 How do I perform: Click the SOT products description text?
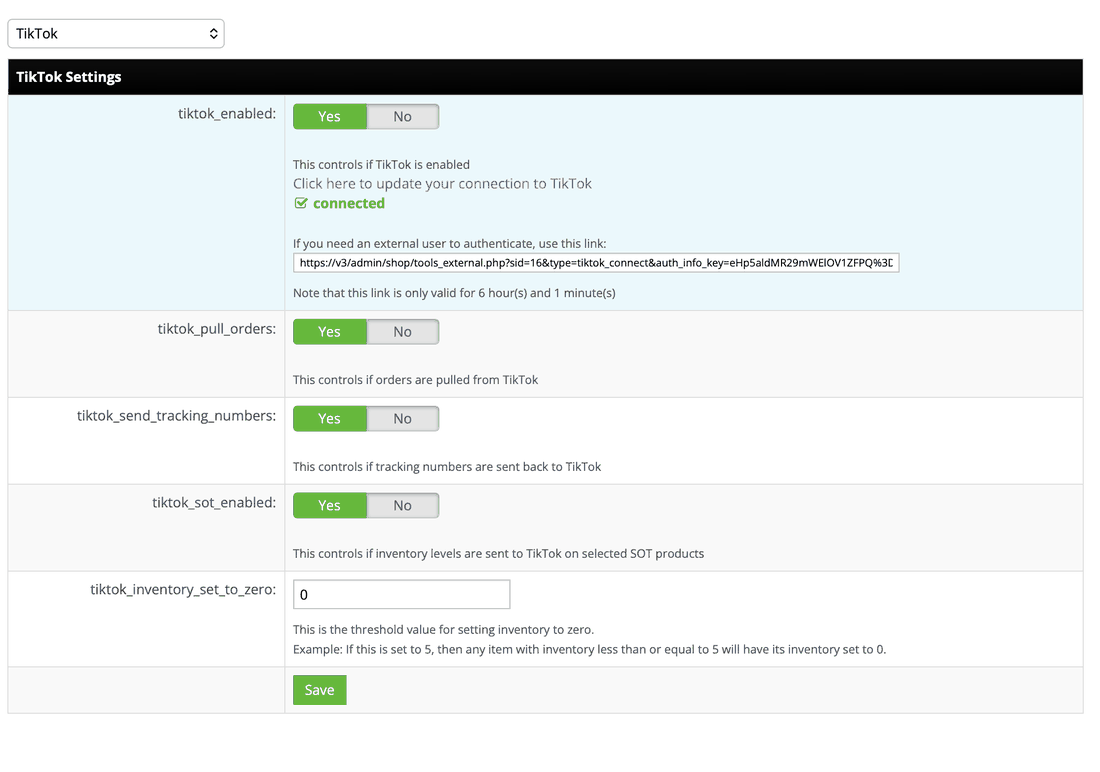tap(498, 554)
